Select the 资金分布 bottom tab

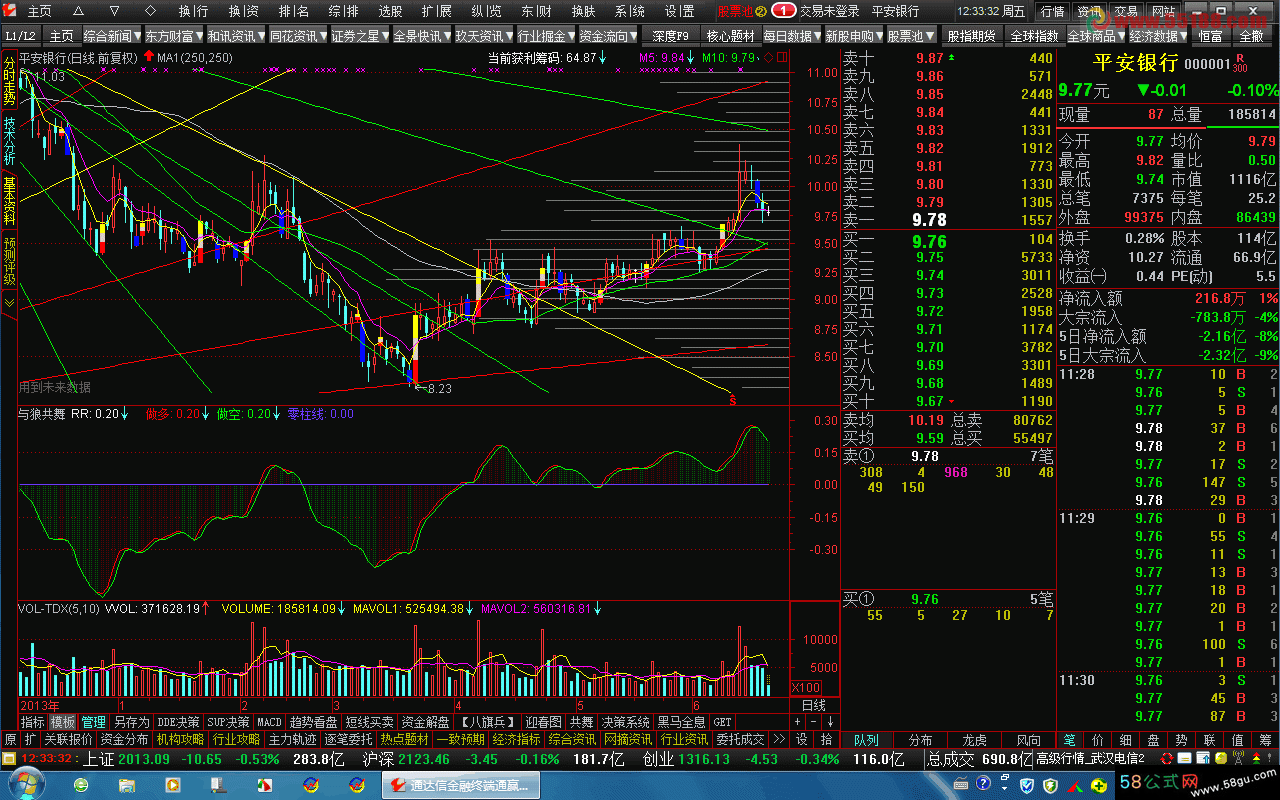[124, 740]
